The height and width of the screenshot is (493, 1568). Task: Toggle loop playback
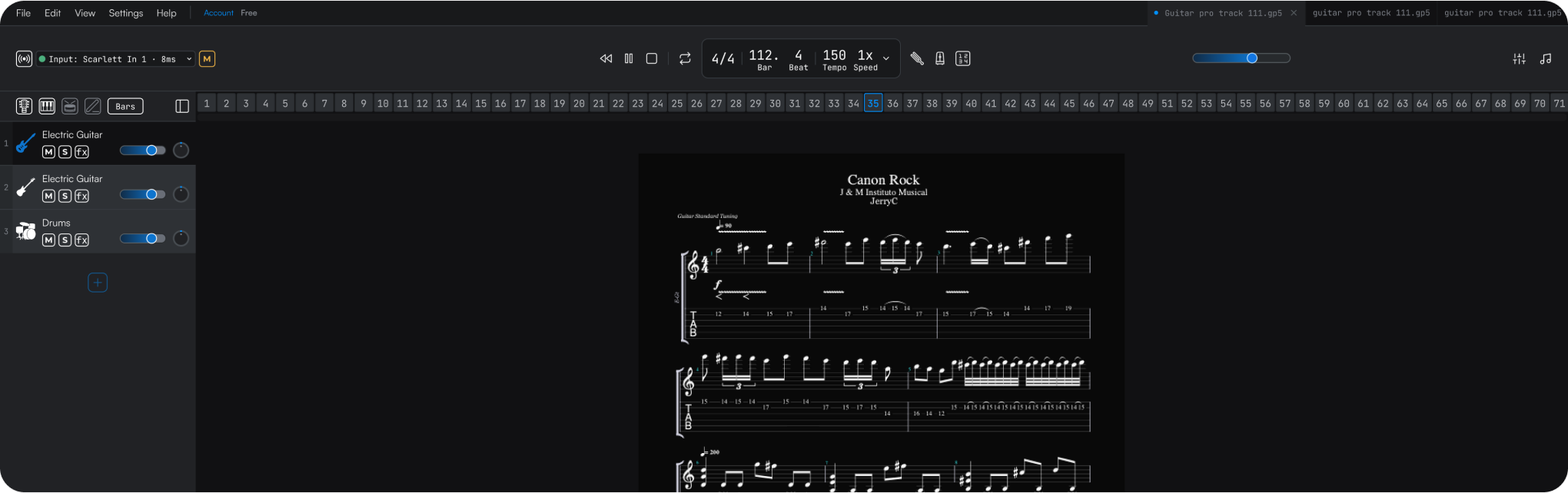[x=685, y=58]
